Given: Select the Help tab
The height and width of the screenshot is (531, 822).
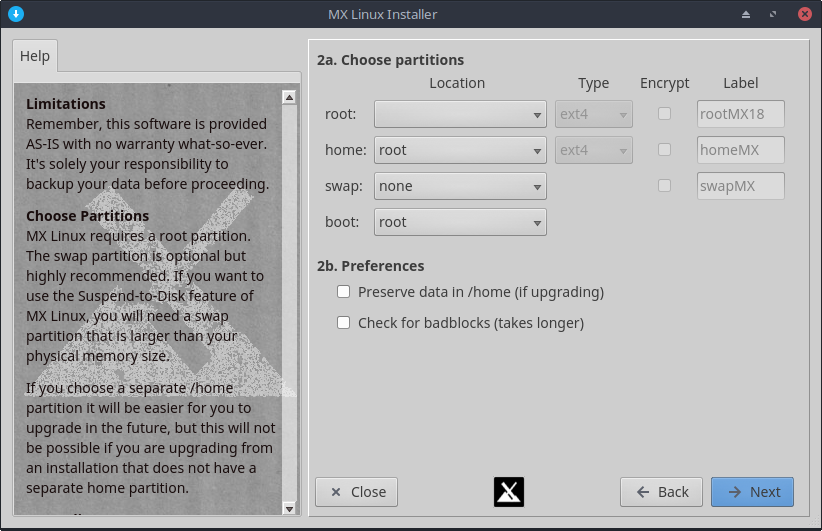Looking at the screenshot, I should pos(35,56).
